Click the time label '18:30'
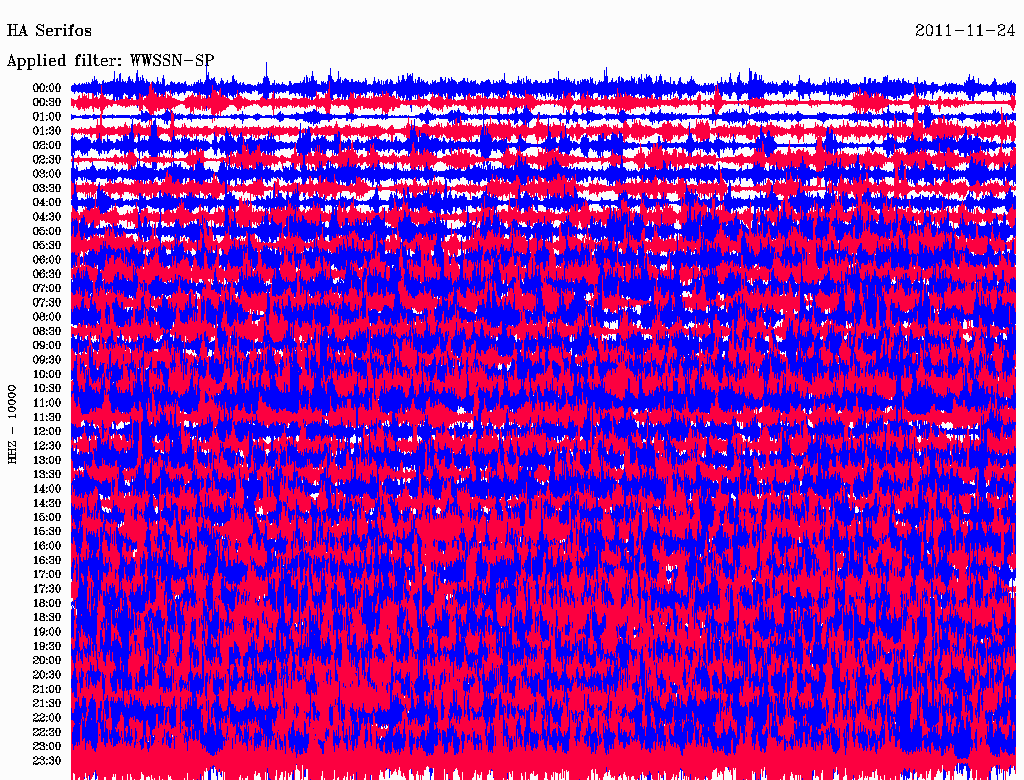Image resolution: width=1024 pixels, height=780 pixels. pos(47,618)
